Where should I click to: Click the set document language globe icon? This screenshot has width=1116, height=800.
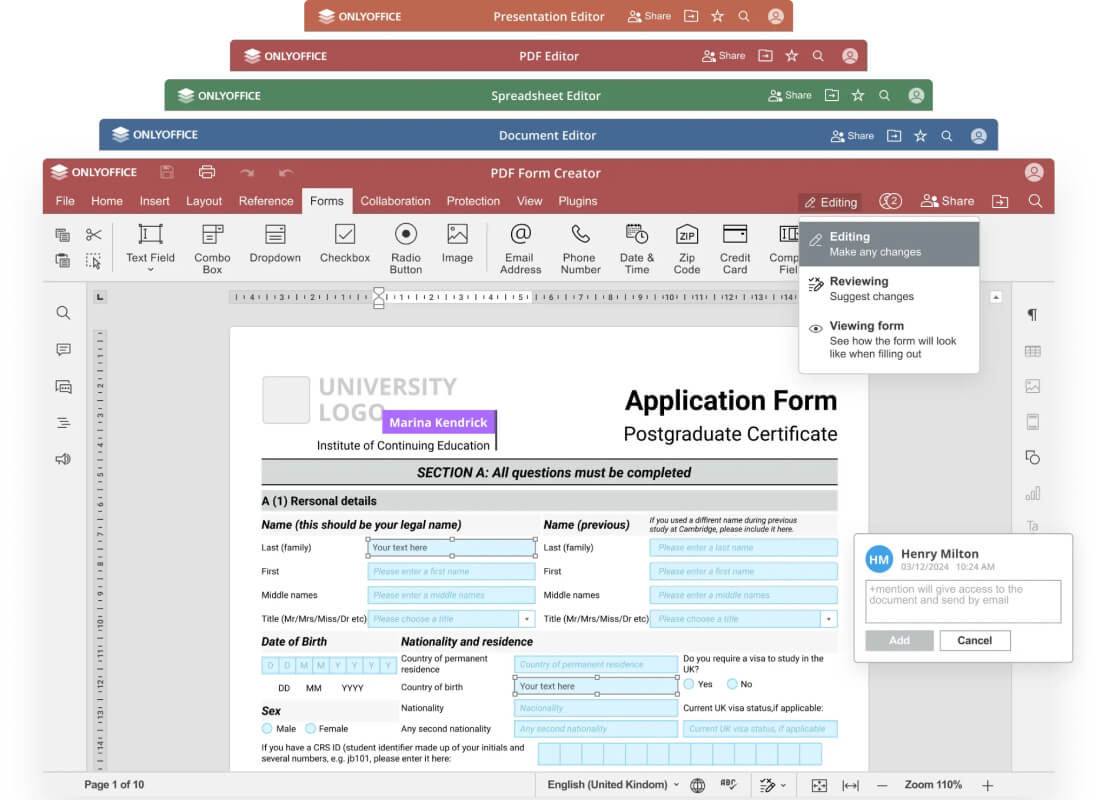698,785
